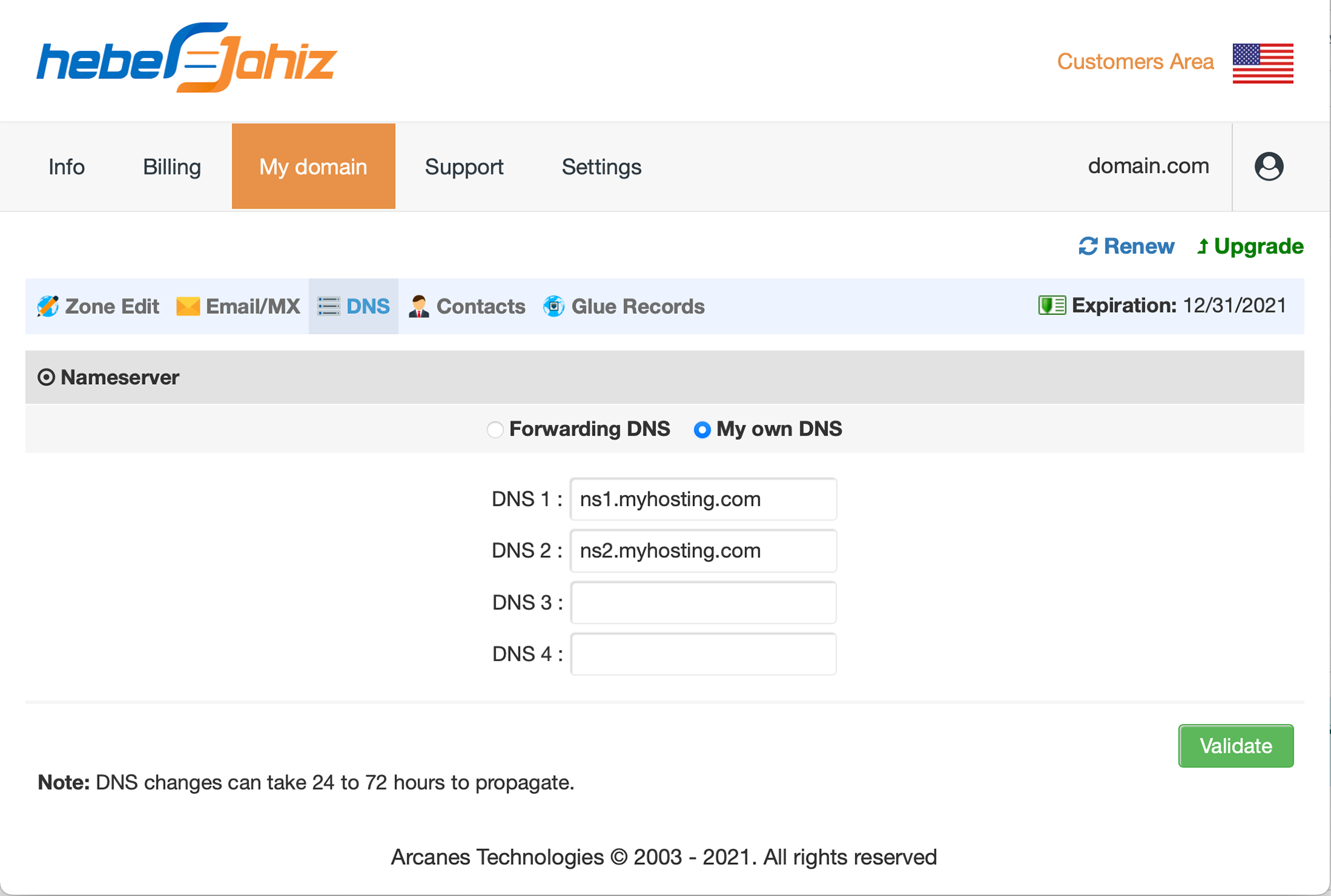
Task: Click the DNS list icon
Action: click(x=328, y=306)
